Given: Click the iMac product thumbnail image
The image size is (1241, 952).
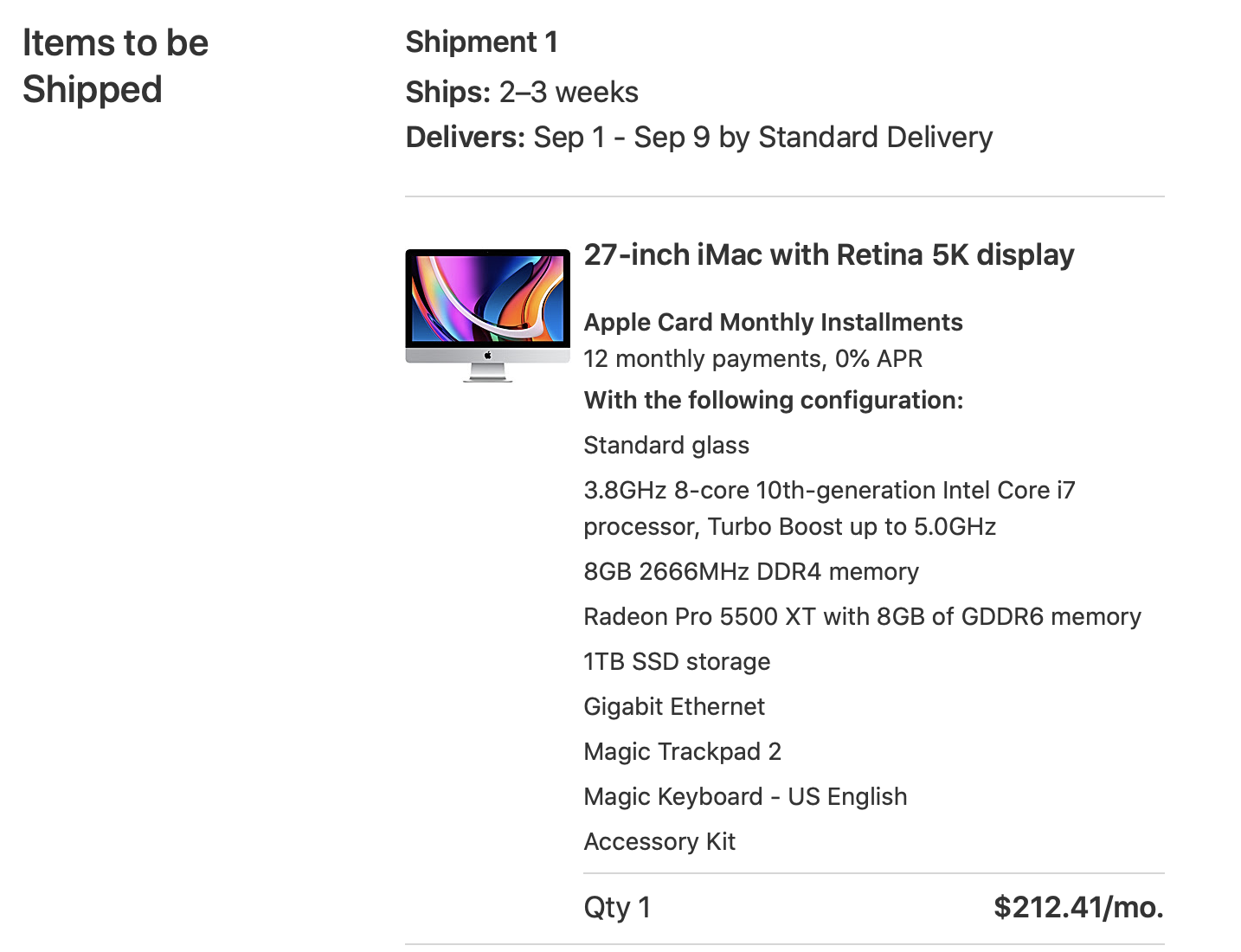Looking at the screenshot, I should (x=487, y=315).
